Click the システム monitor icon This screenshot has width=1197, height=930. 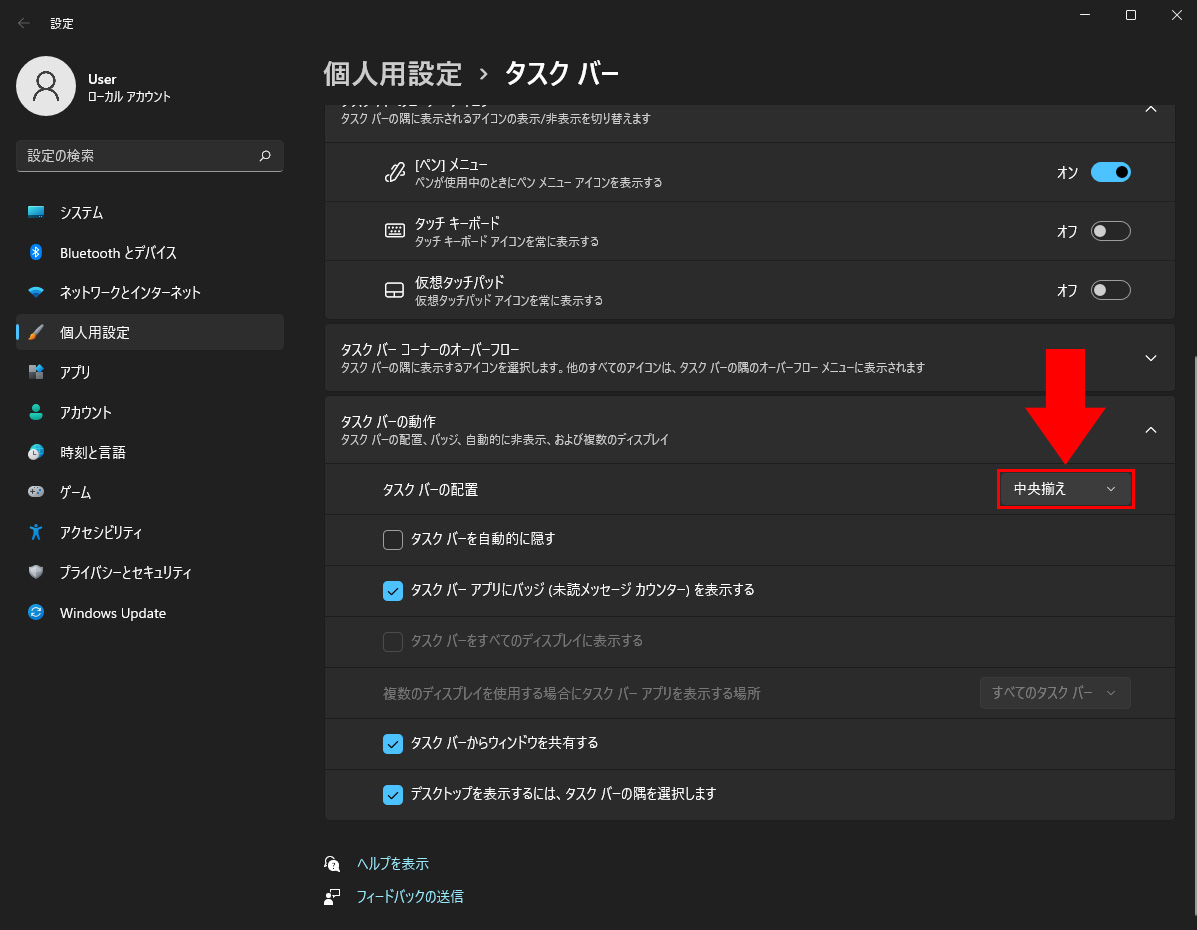[36, 212]
